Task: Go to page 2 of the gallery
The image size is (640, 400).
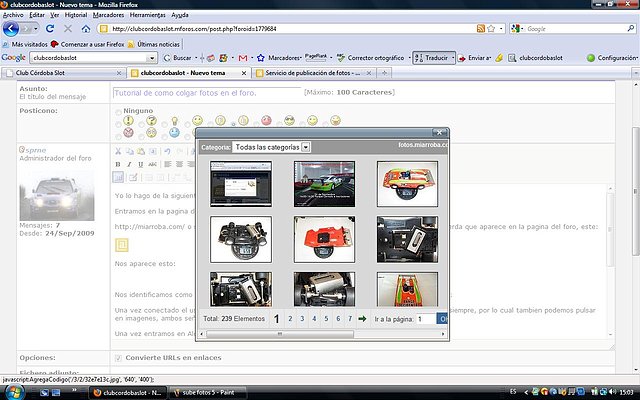Action: click(x=290, y=319)
